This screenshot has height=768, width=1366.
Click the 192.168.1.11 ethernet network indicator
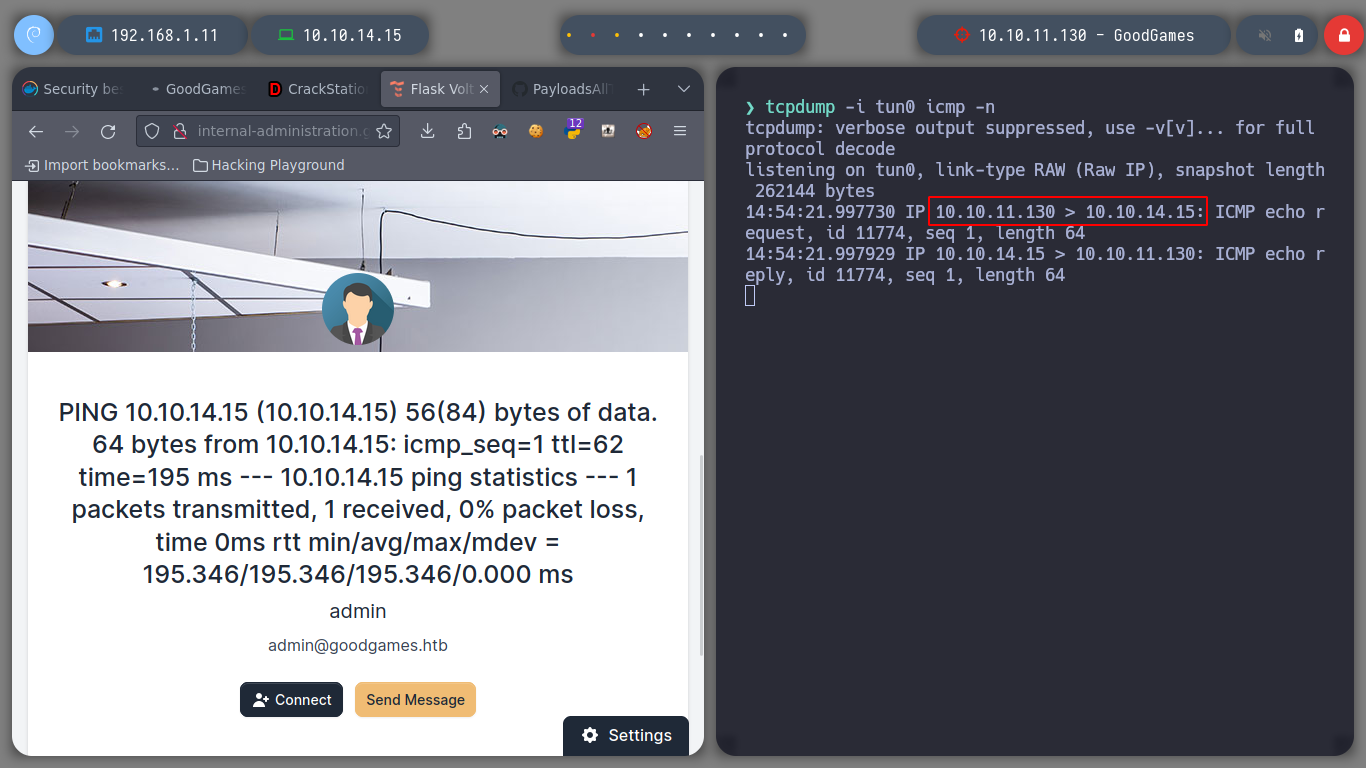click(x=151, y=35)
